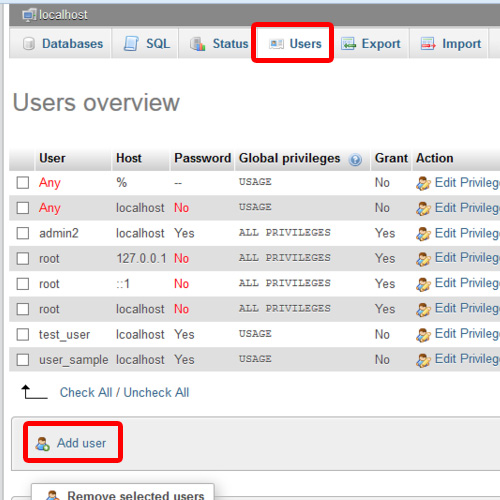Open the Export tab
The height and width of the screenshot is (500, 500).
coord(371,44)
